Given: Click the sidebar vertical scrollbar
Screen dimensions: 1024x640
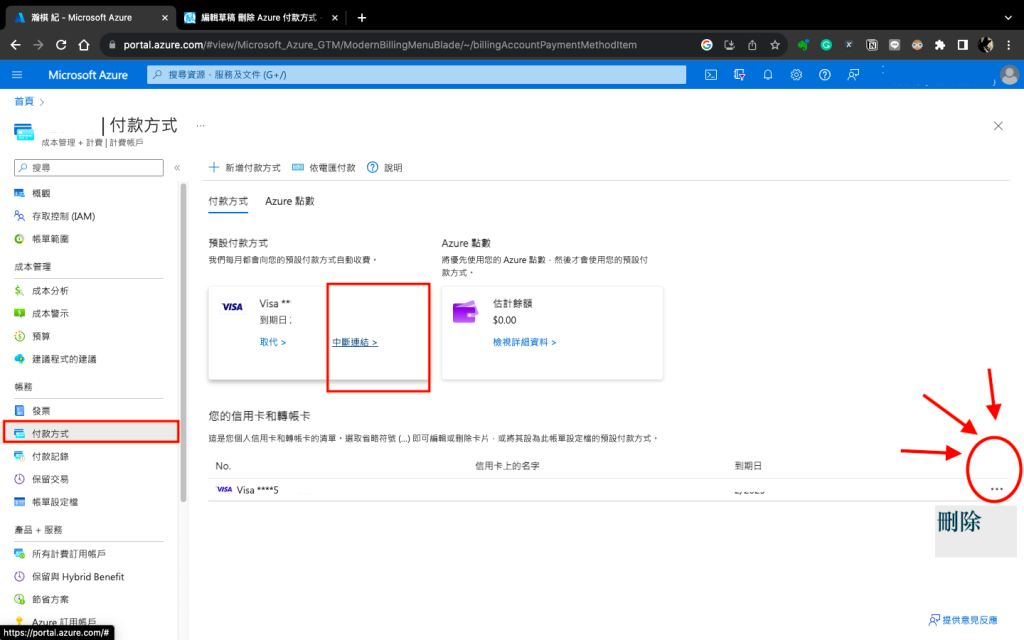Looking at the screenshot, I should pyautogui.click(x=183, y=343).
